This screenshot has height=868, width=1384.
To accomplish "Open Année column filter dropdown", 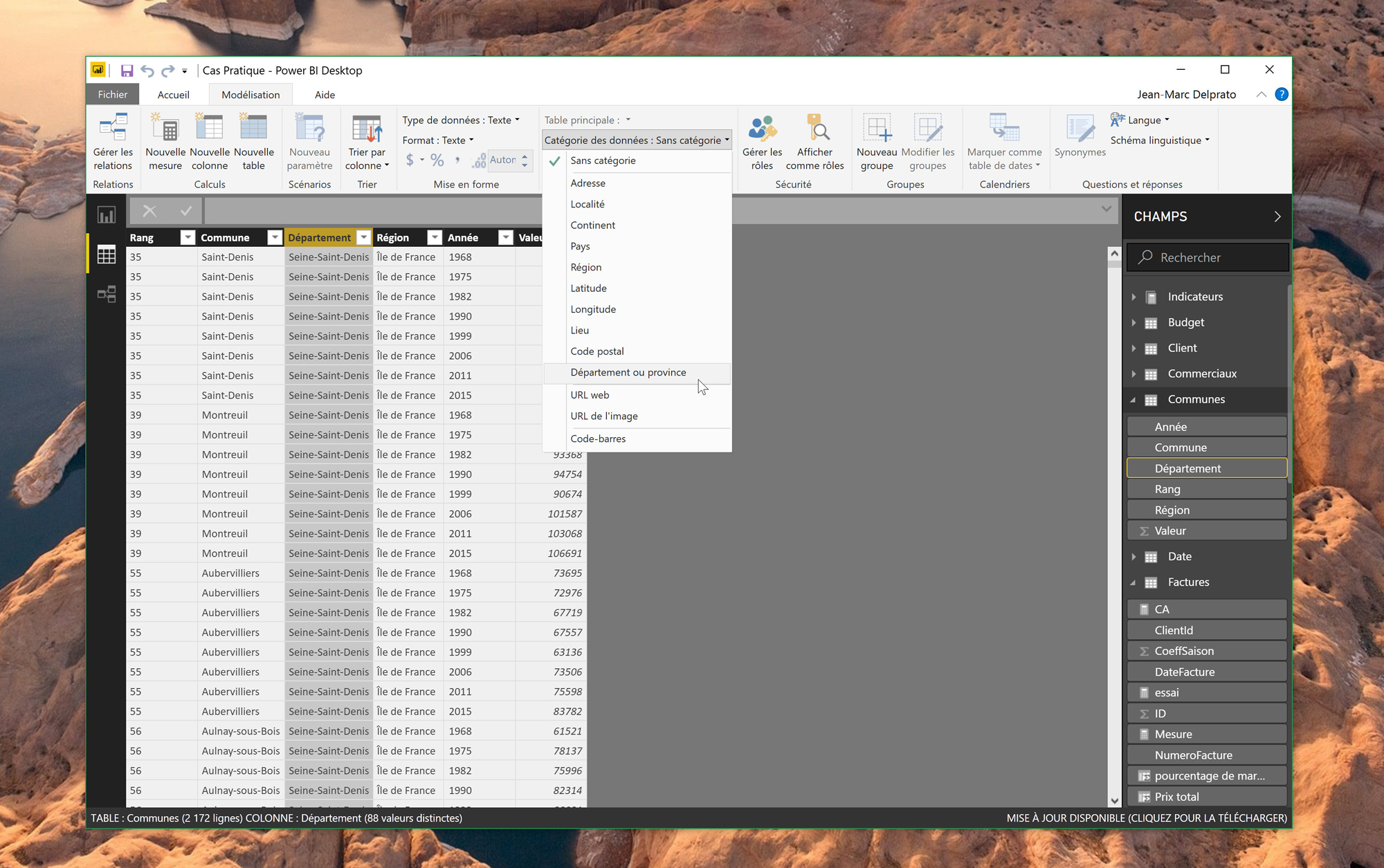I will tap(506, 238).
